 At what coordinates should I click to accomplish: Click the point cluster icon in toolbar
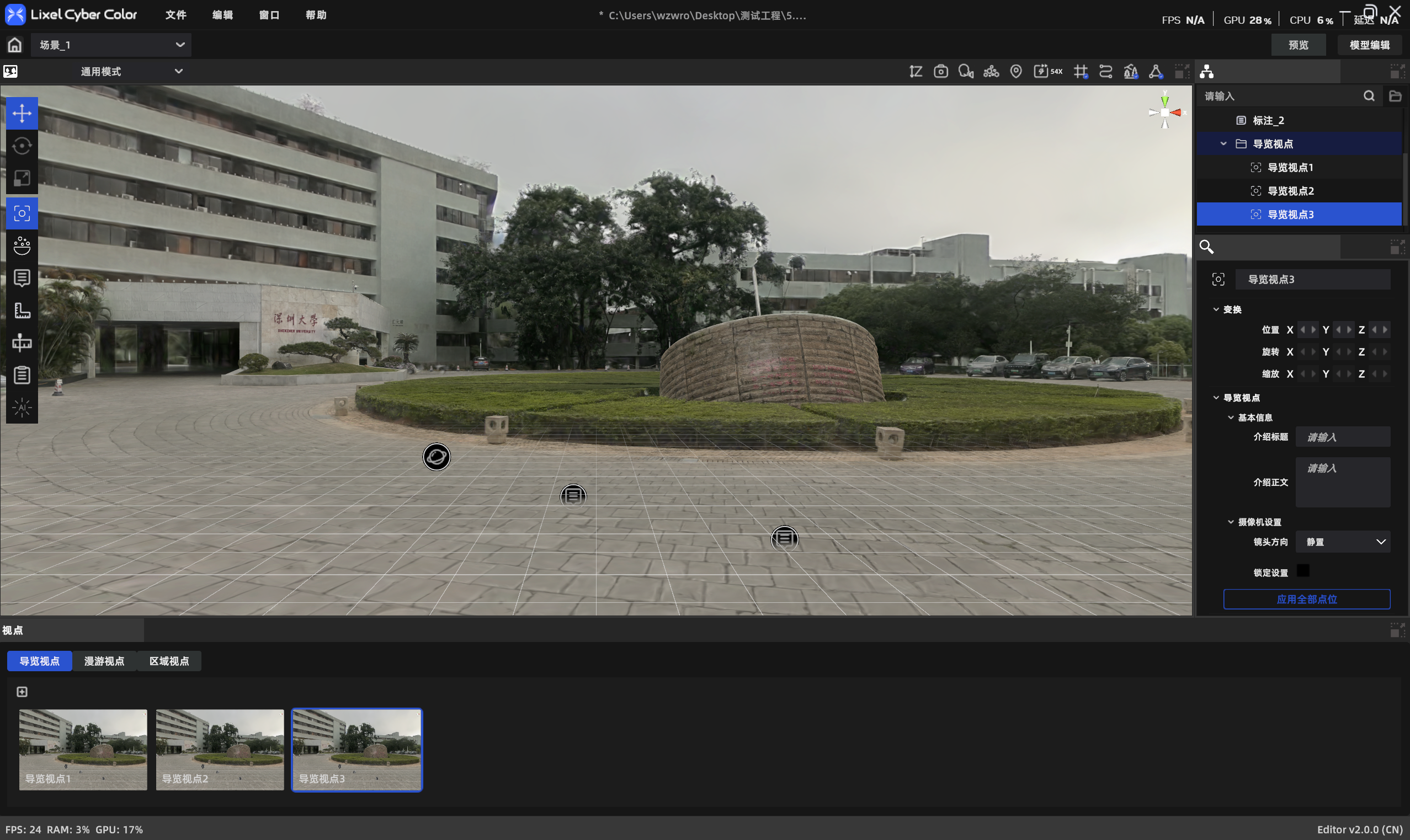[x=991, y=71]
